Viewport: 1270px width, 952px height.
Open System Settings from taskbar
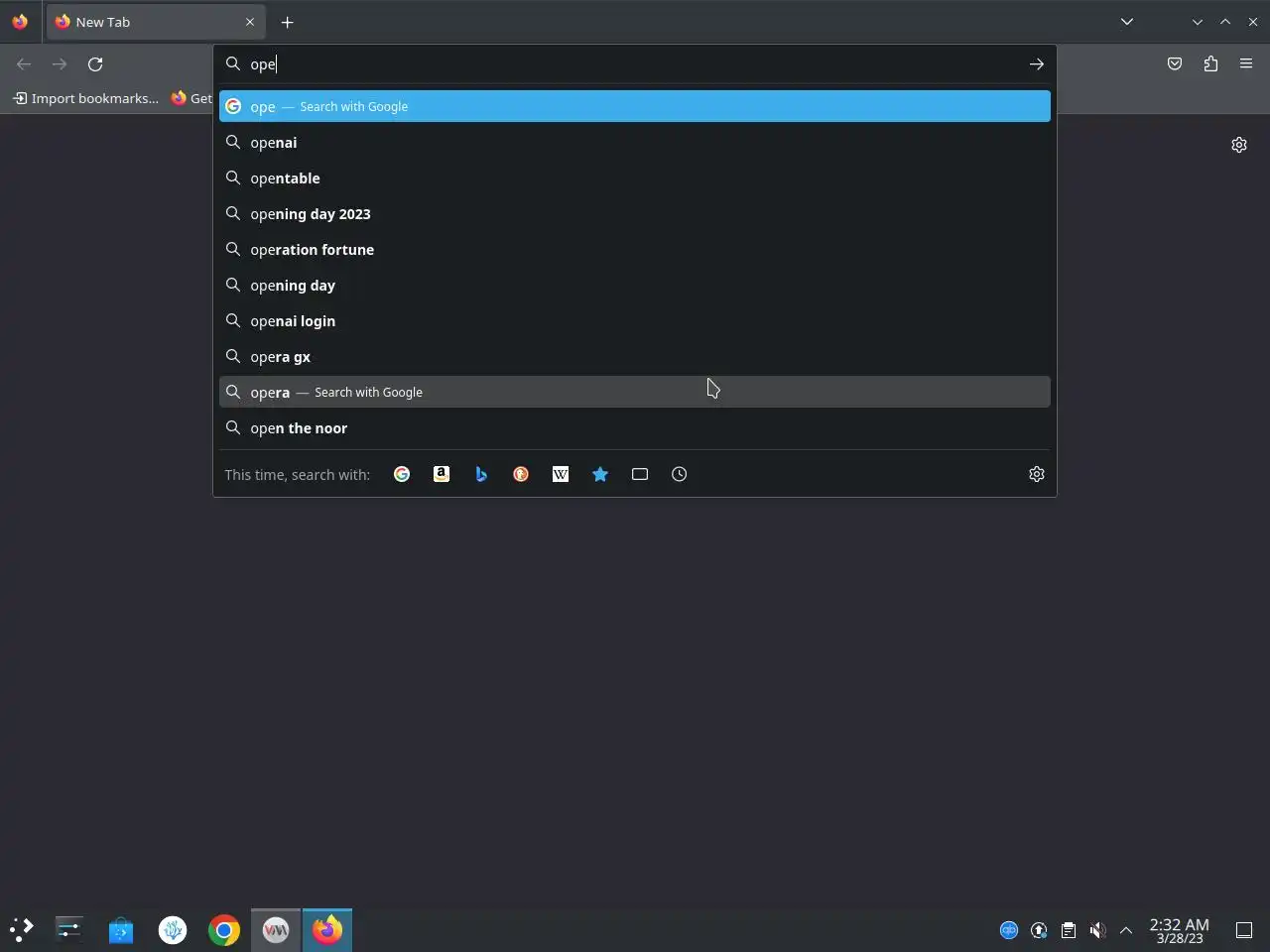tap(69, 929)
